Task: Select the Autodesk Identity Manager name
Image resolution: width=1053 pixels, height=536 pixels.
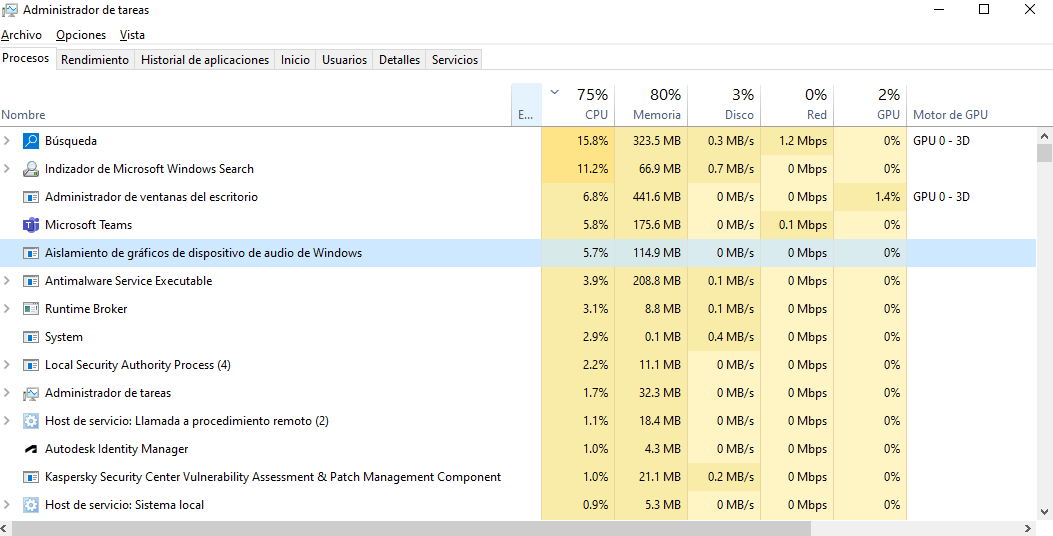Action: (x=116, y=449)
